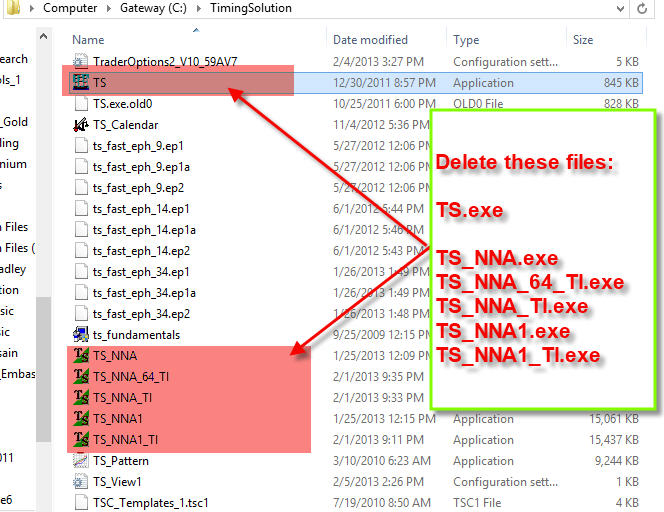Viewport: 664px width, 512px height.
Task: Click the Type column header
Action: 466,40
